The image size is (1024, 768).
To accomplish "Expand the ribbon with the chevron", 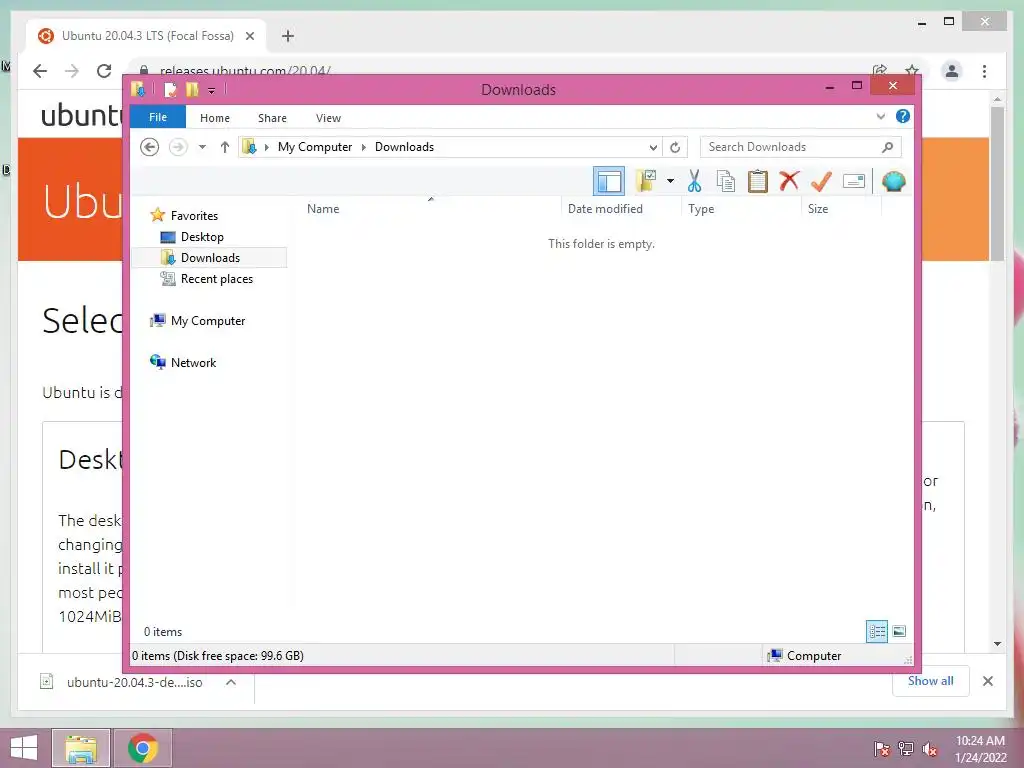I will (880, 116).
